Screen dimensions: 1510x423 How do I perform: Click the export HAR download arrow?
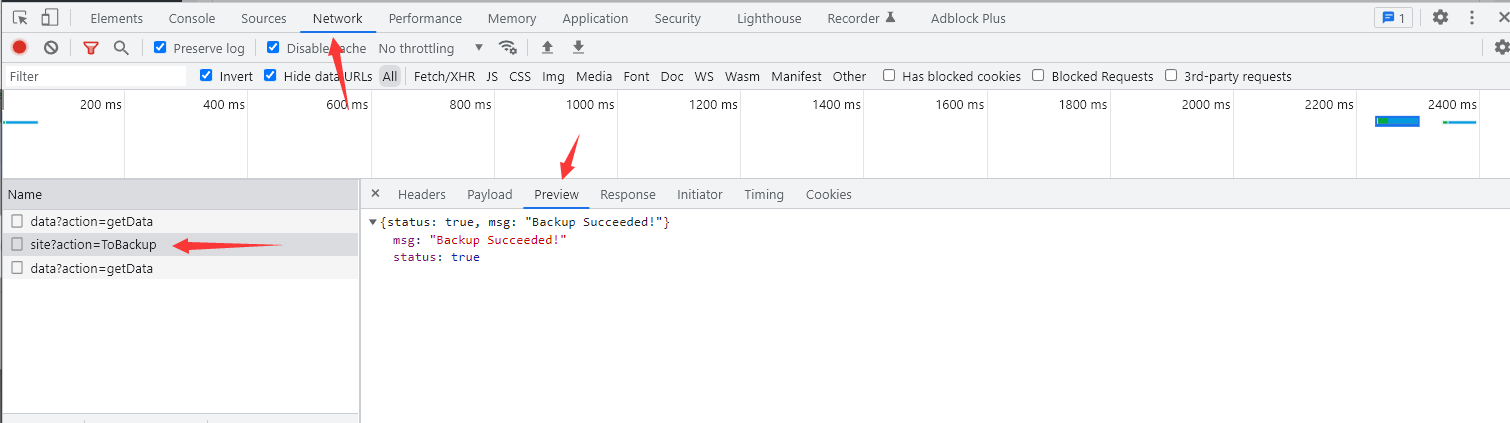click(578, 47)
